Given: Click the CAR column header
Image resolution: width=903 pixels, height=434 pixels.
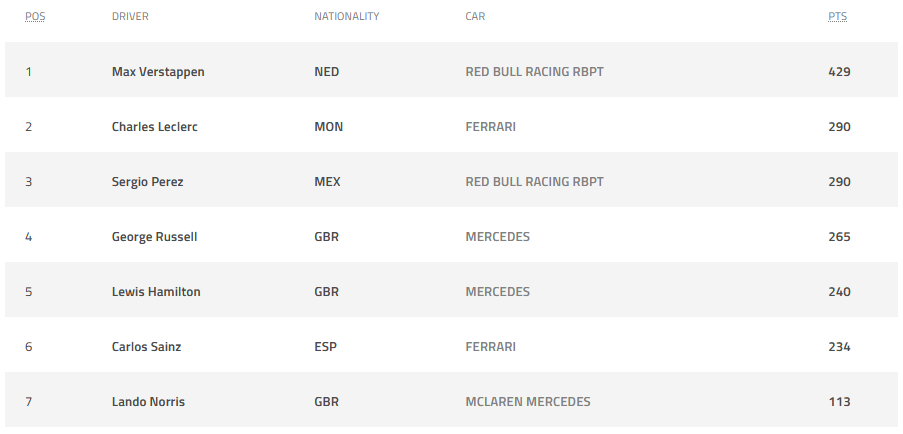Looking at the screenshot, I should [x=475, y=17].
